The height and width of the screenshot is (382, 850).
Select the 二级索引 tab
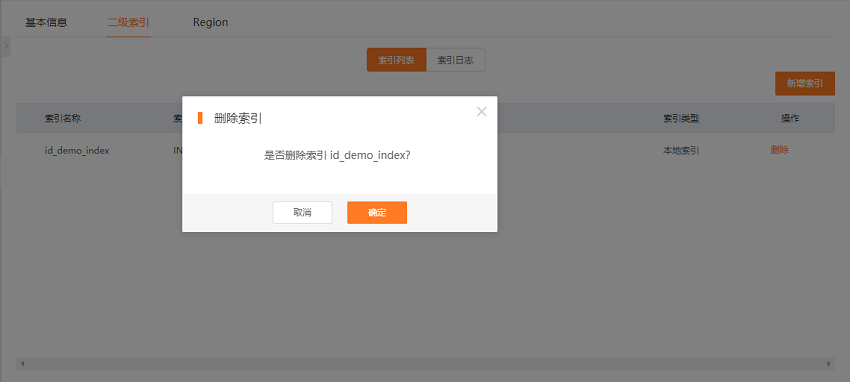(128, 23)
